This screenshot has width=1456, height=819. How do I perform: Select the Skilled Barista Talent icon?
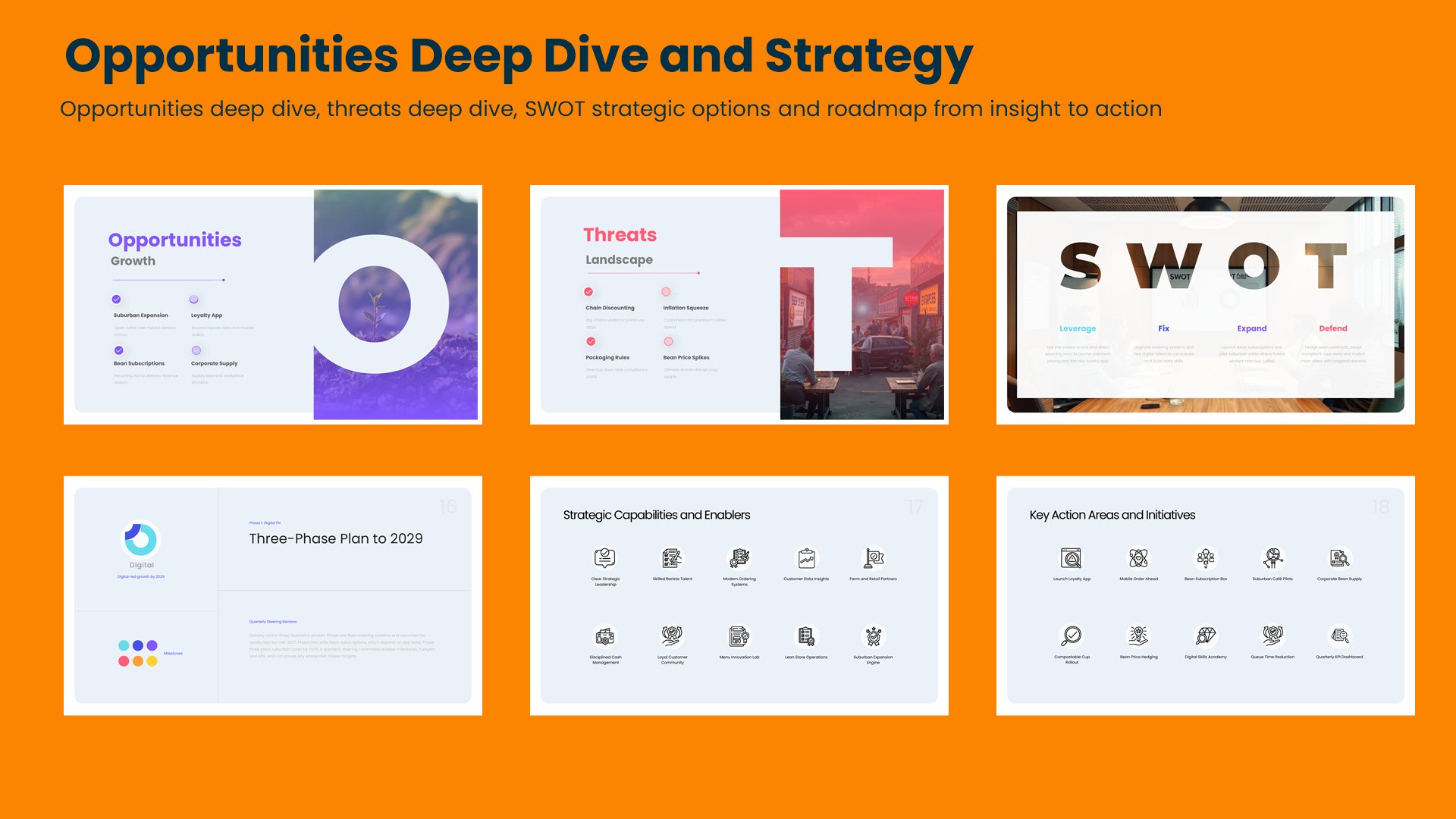672,558
